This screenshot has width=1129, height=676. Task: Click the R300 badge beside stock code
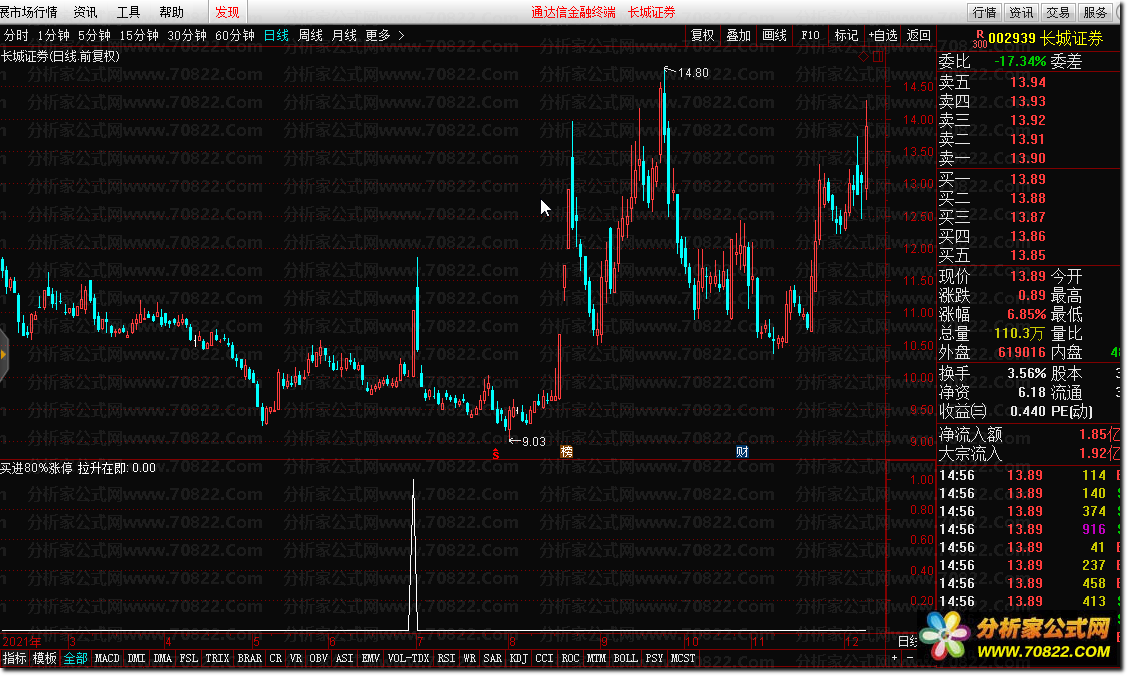point(979,39)
